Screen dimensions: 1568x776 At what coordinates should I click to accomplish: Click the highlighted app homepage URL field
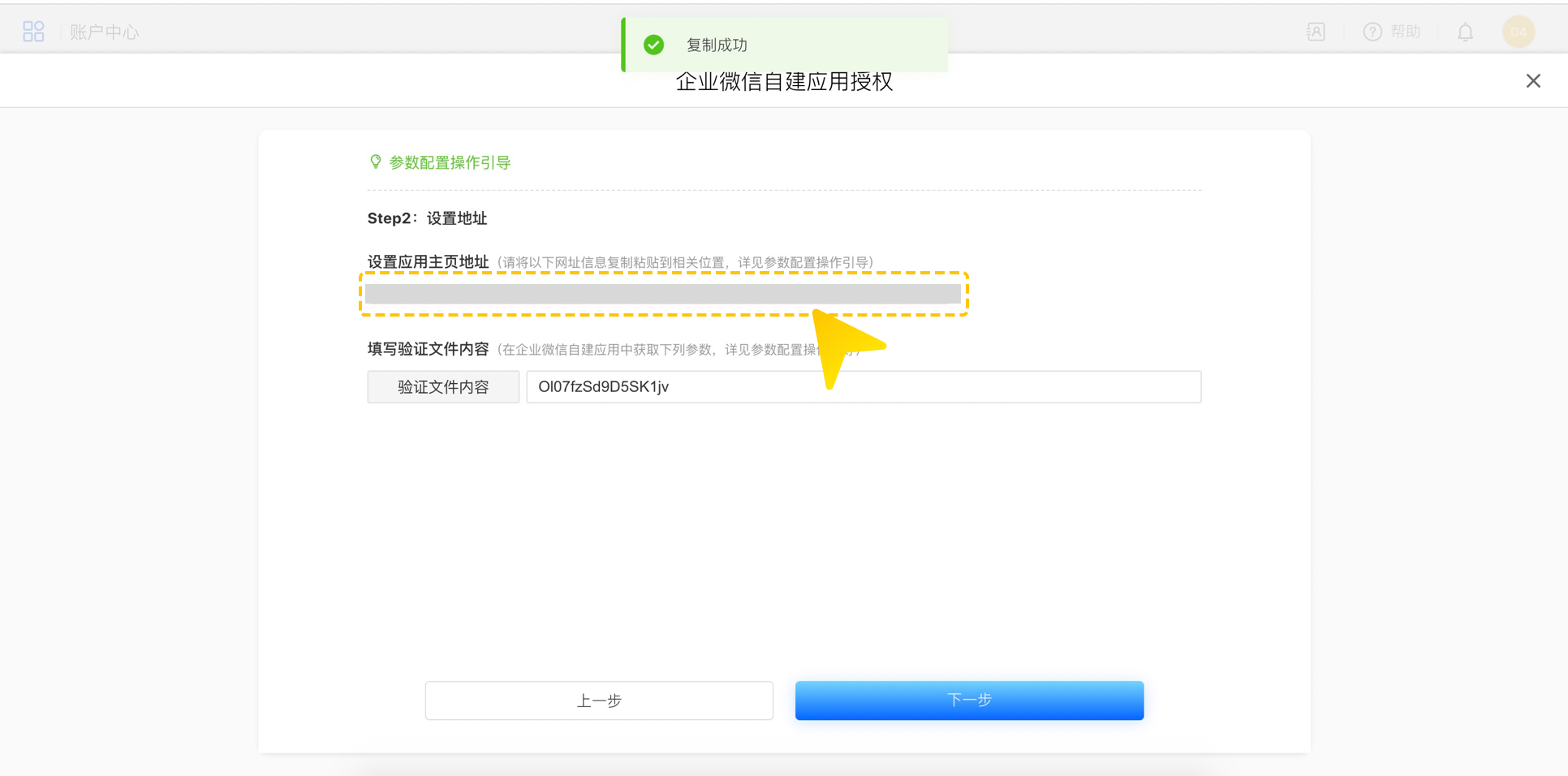point(662,294)
